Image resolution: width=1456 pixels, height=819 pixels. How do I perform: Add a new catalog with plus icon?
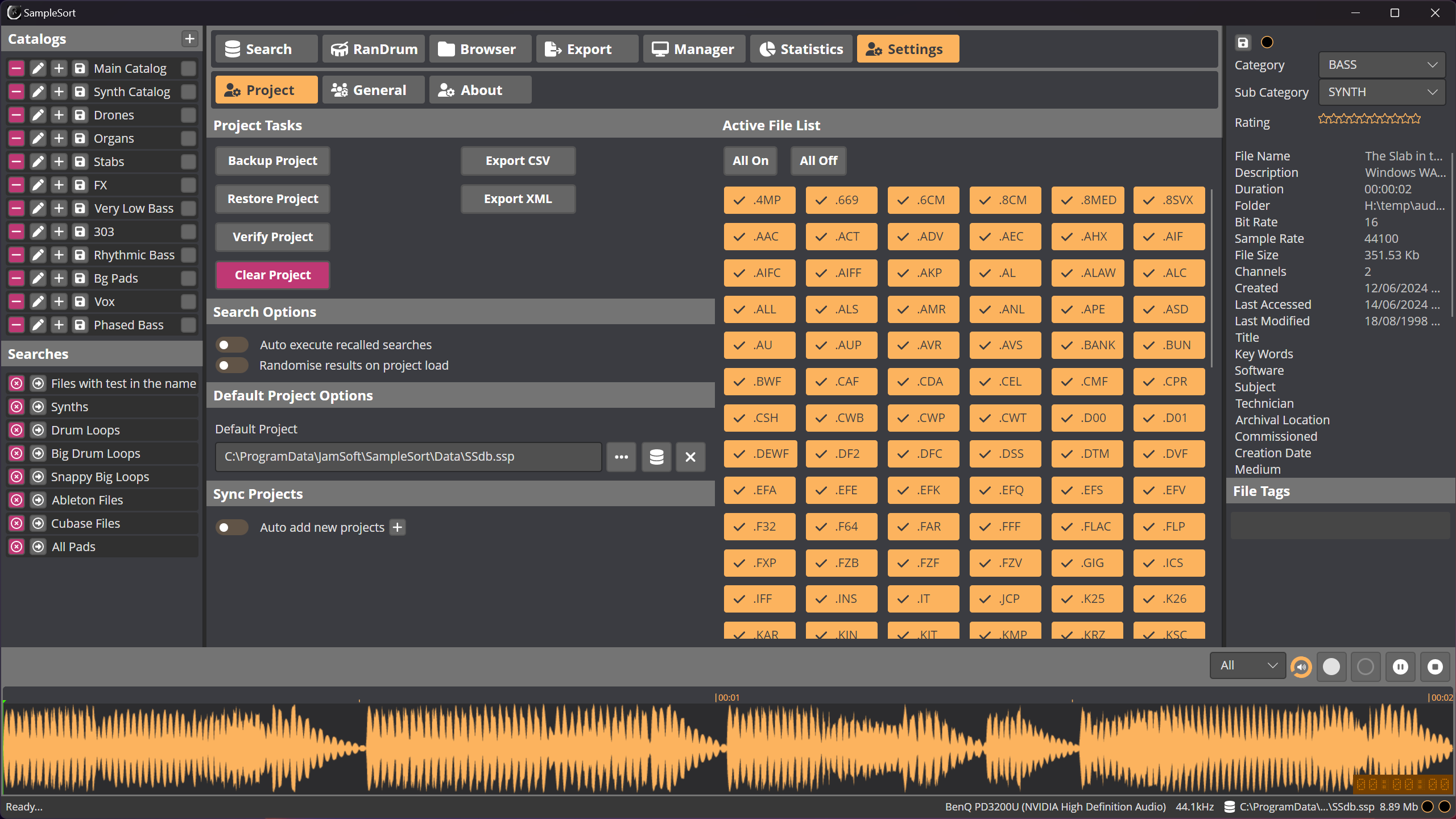pyautogui.click(x=189, y=39)
